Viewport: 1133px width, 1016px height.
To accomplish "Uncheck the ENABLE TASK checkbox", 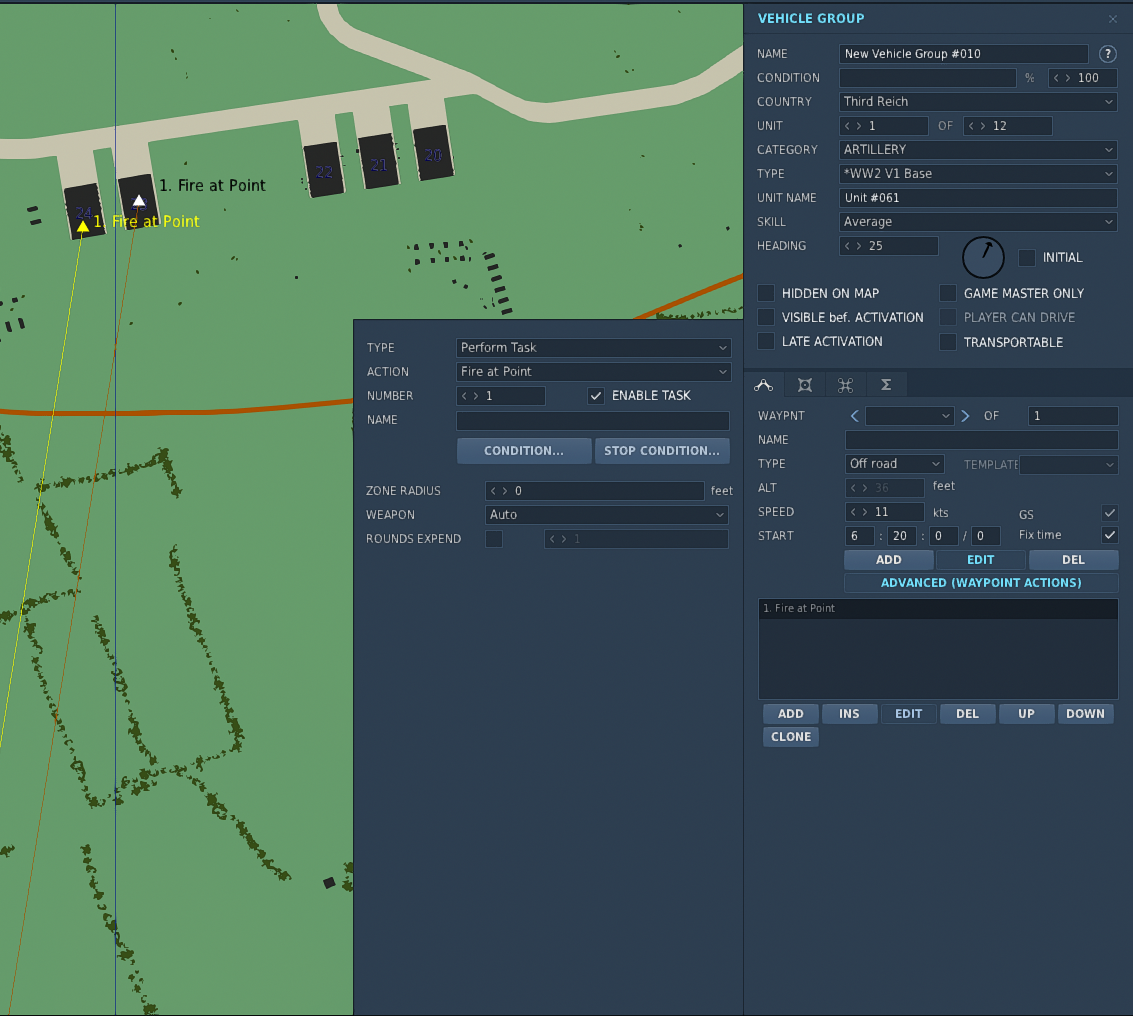I will click(x=595, y=395).
